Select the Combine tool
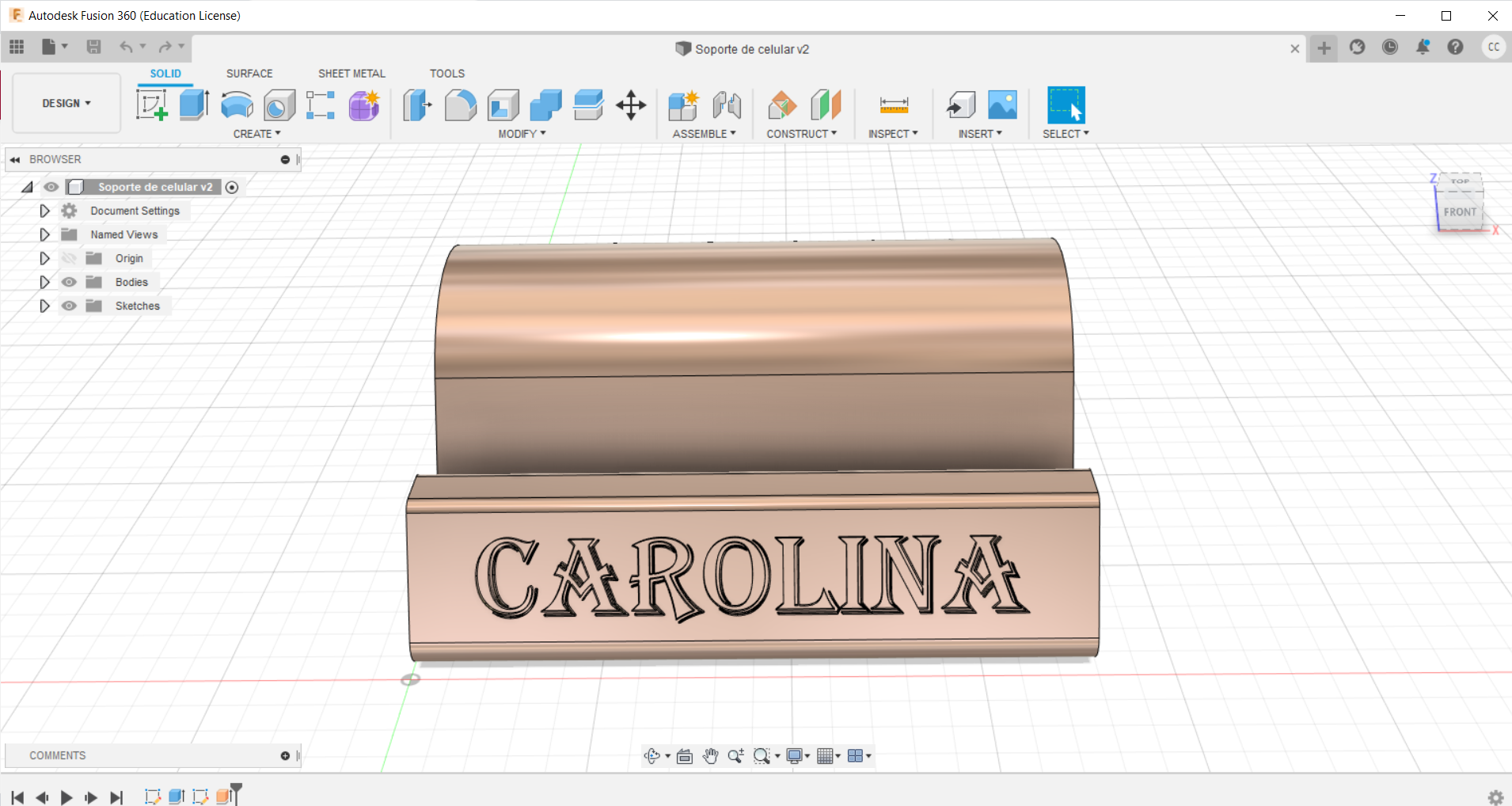1512x806 pixels. pyautogui.click(x=545, y=105)
